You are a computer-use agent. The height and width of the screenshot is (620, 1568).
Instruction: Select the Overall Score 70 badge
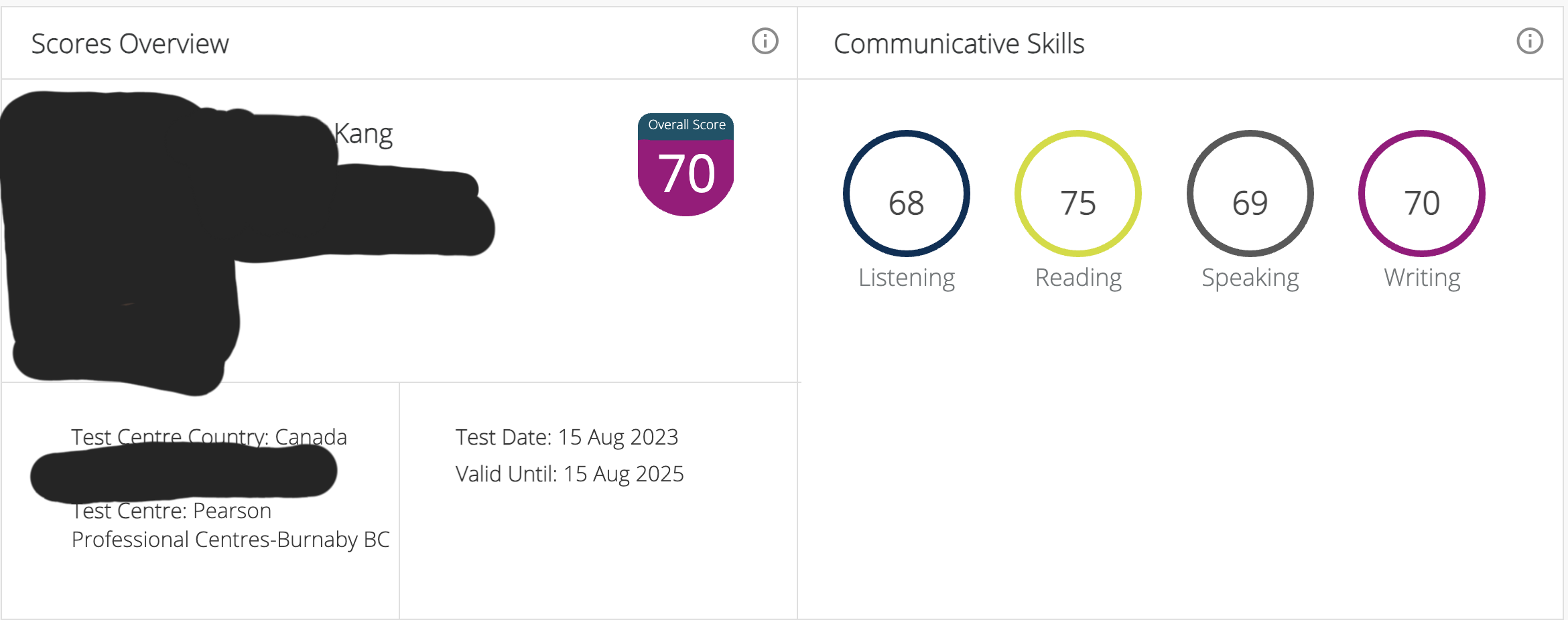point(686,165)
